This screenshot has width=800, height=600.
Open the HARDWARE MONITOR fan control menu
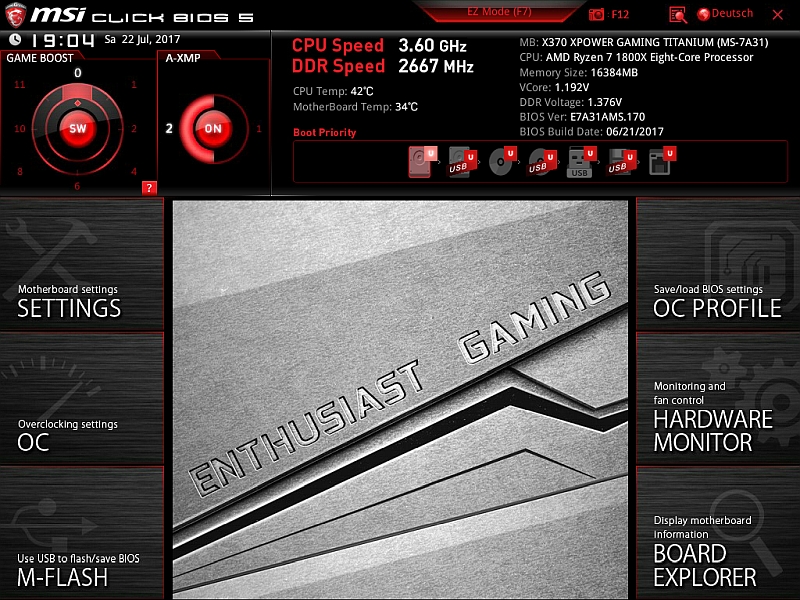[718, 398]
